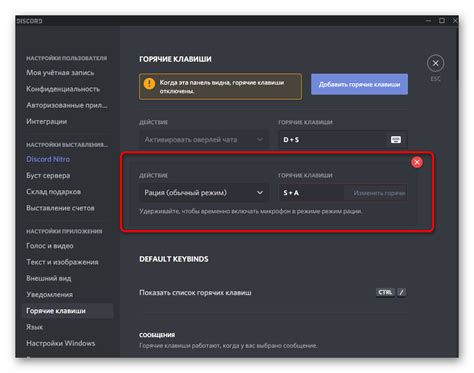Open Настройки Windows section
474x373 pixels.
pos(61,343)
